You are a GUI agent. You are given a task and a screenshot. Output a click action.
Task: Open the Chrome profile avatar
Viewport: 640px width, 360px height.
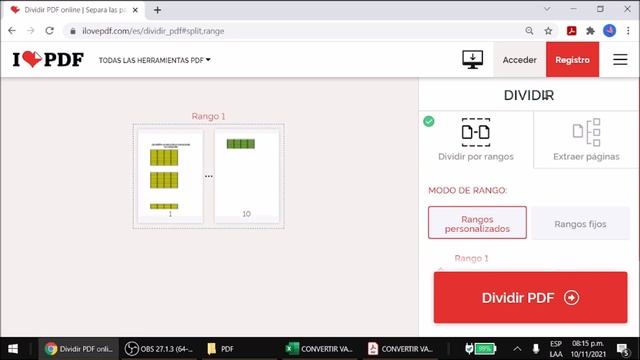click(x=609, y=31)
